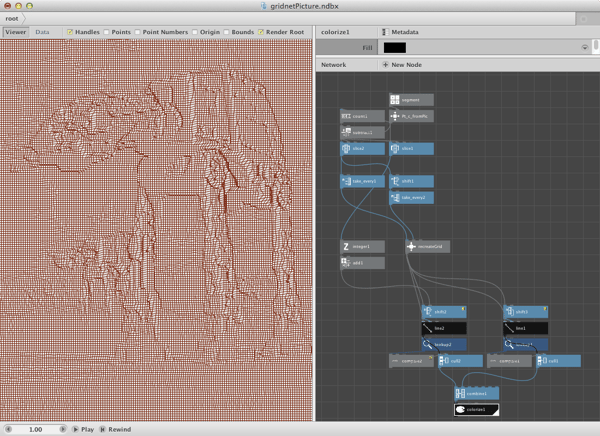
Task: Open the black Fill color swatch
Action: (x=395, y=47)
